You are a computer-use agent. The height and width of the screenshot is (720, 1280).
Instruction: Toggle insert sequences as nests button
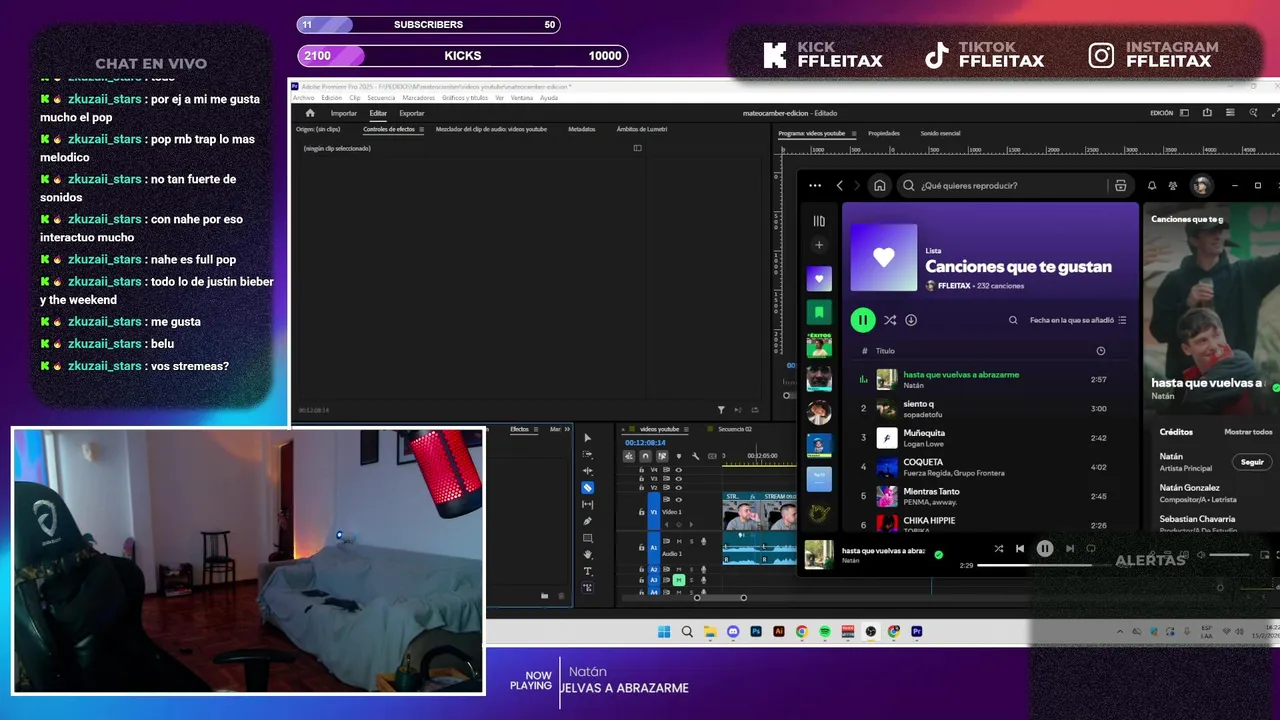click(629, 456)
